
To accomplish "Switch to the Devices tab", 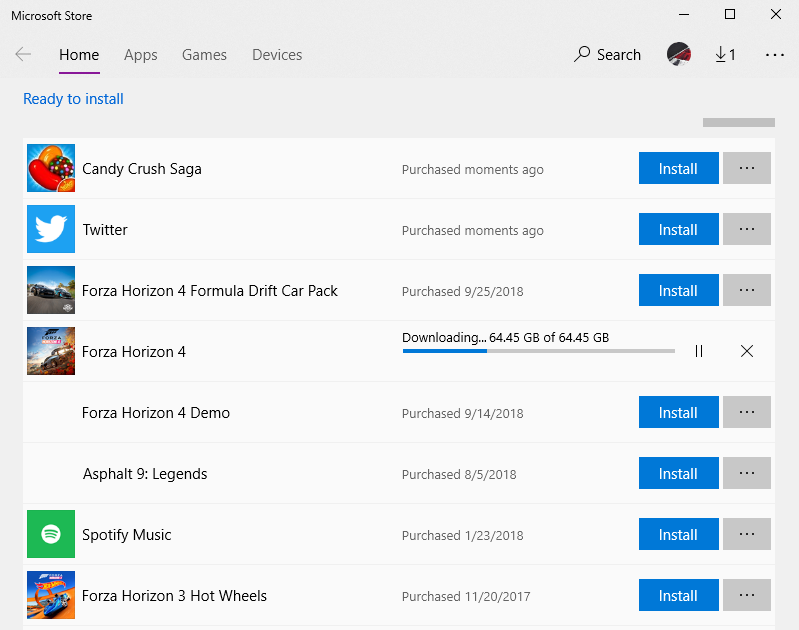I will [x=277, y=55].
